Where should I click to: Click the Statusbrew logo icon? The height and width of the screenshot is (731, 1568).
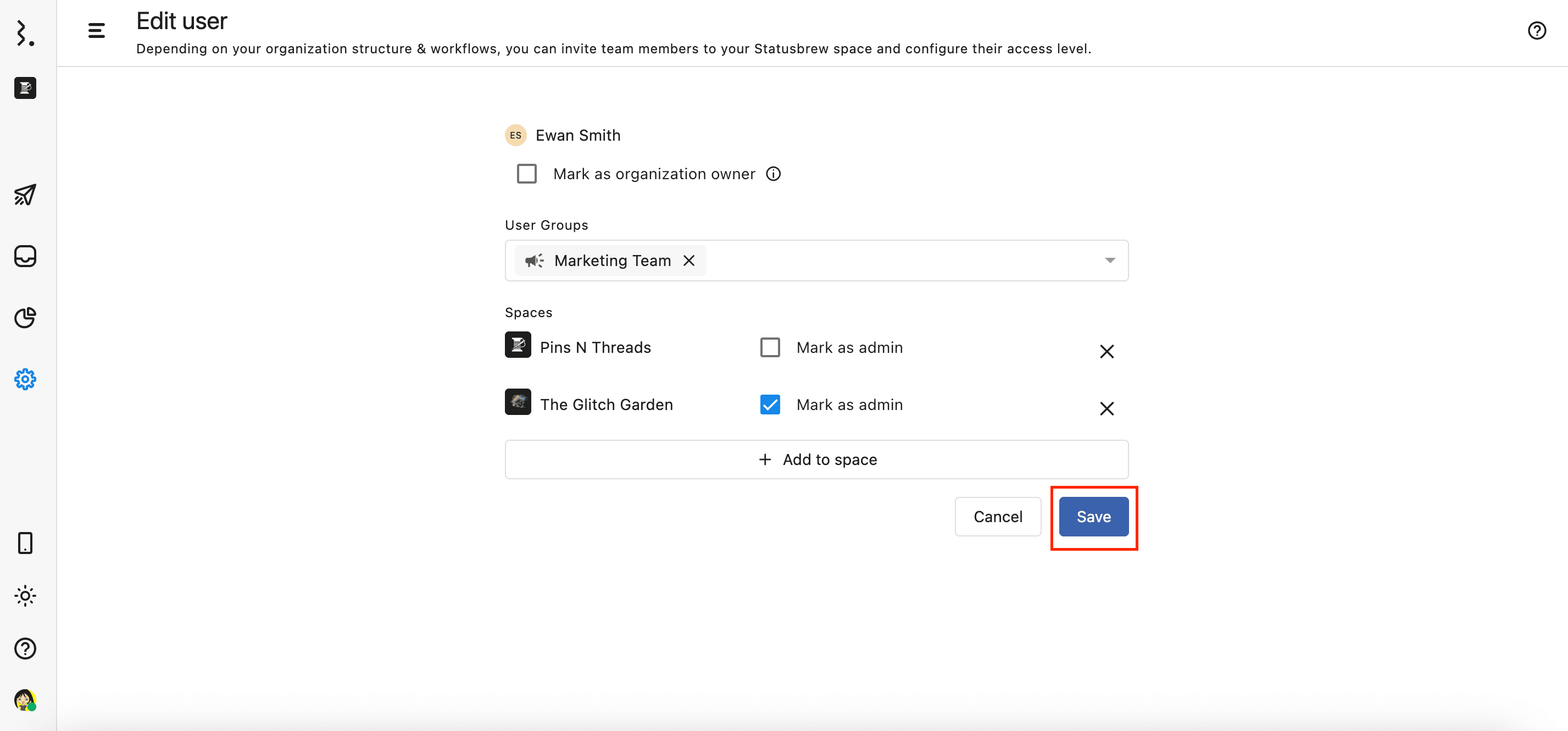click(25, 33)
